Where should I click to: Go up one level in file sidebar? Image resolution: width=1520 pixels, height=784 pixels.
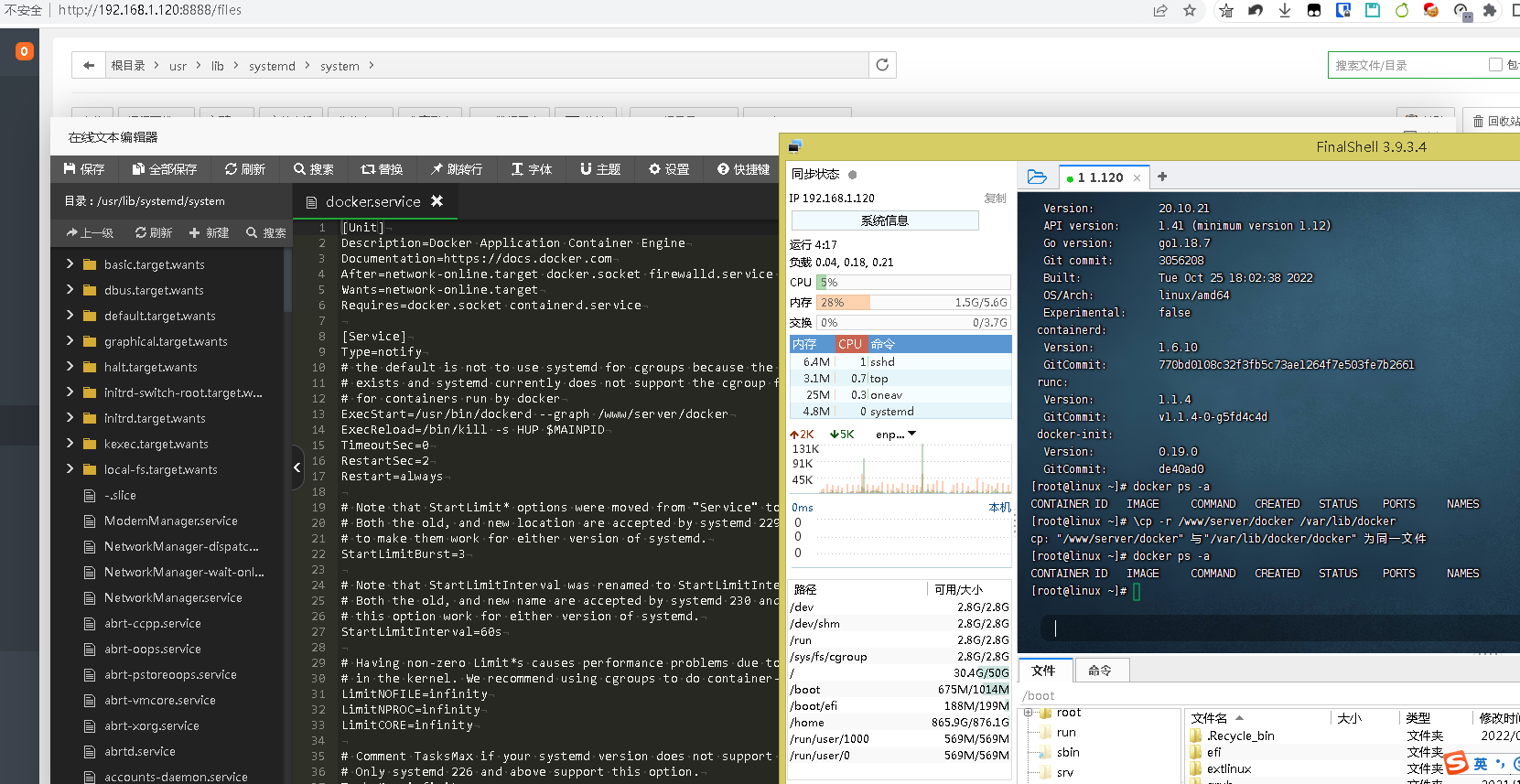(90, 233)
